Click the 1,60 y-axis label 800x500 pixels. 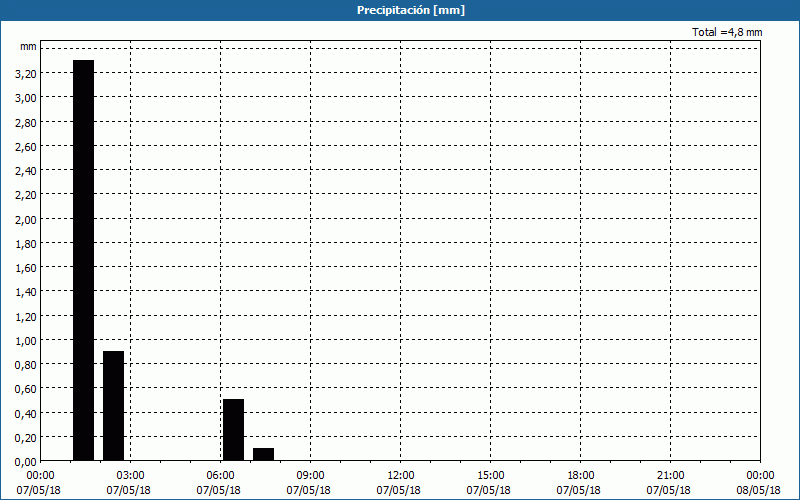26,268
